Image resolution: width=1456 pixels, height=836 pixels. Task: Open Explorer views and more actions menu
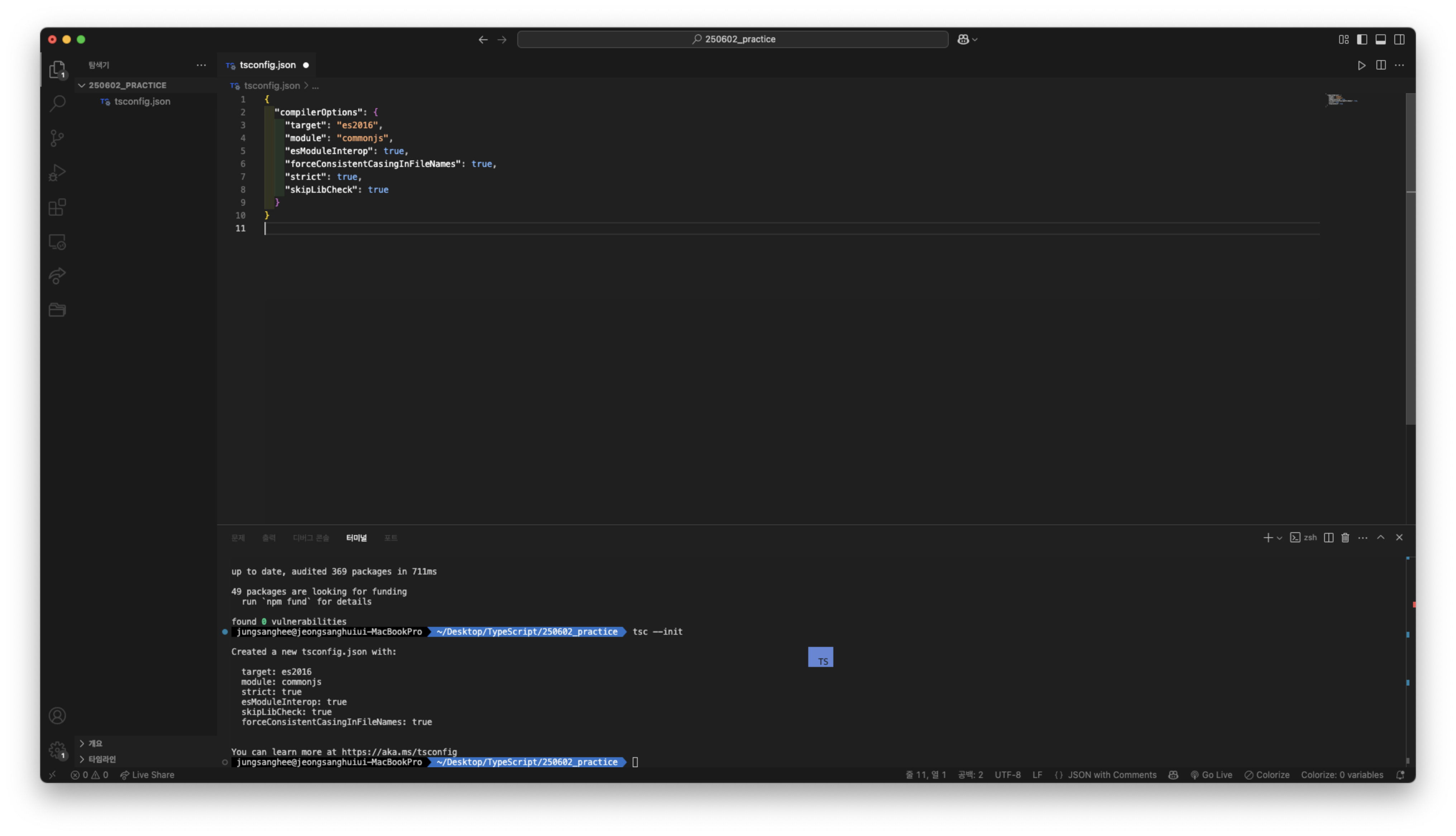click(201, 65)
